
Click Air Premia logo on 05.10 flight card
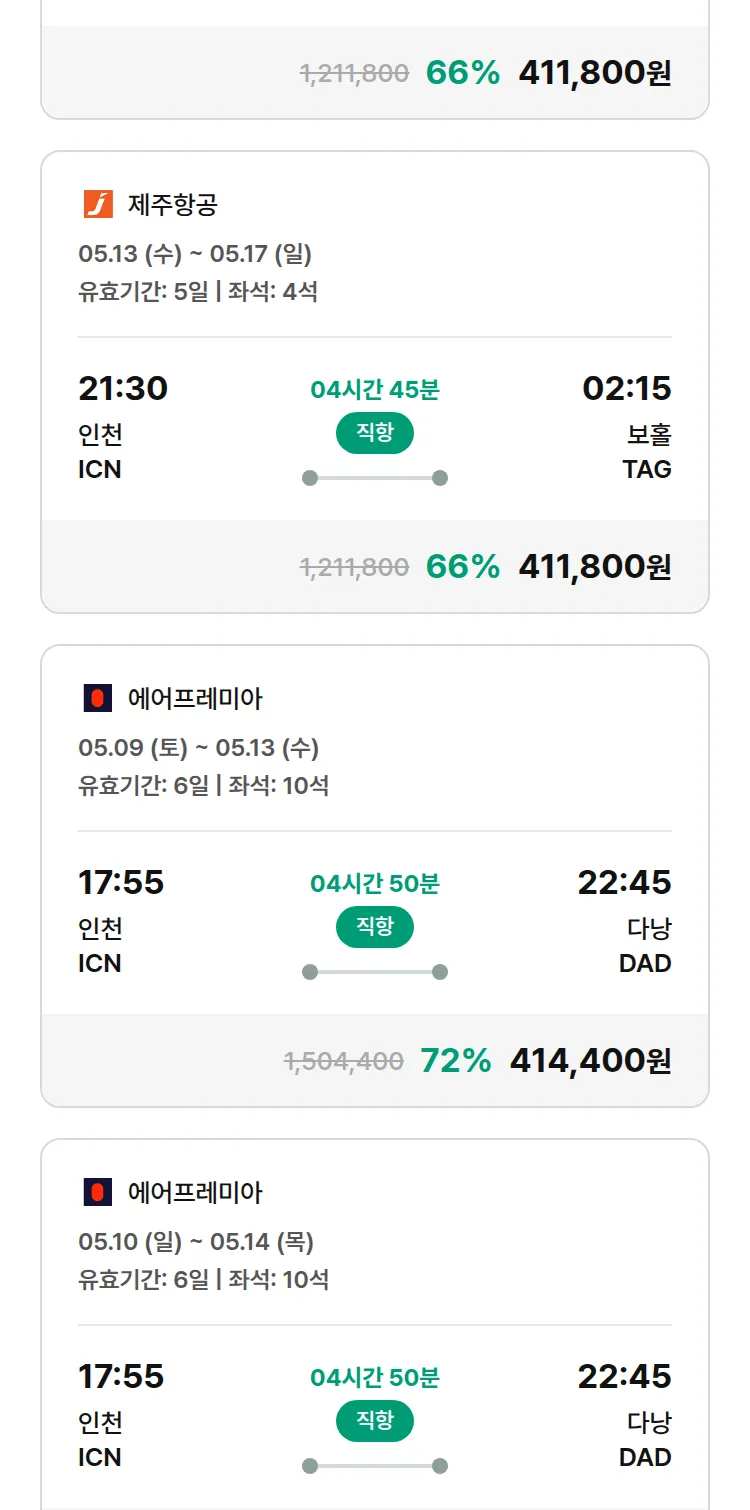[98, 1192]
